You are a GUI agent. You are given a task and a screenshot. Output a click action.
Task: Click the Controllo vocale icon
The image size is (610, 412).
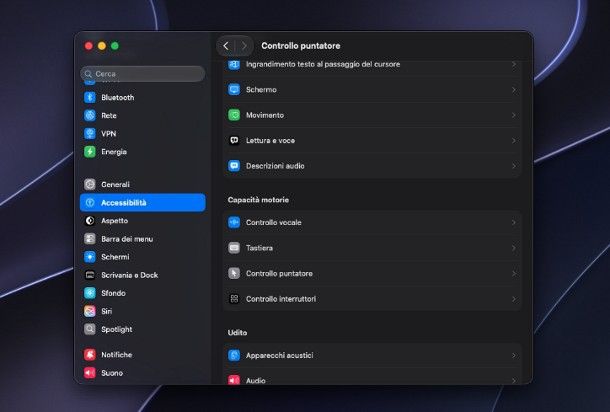234,223
